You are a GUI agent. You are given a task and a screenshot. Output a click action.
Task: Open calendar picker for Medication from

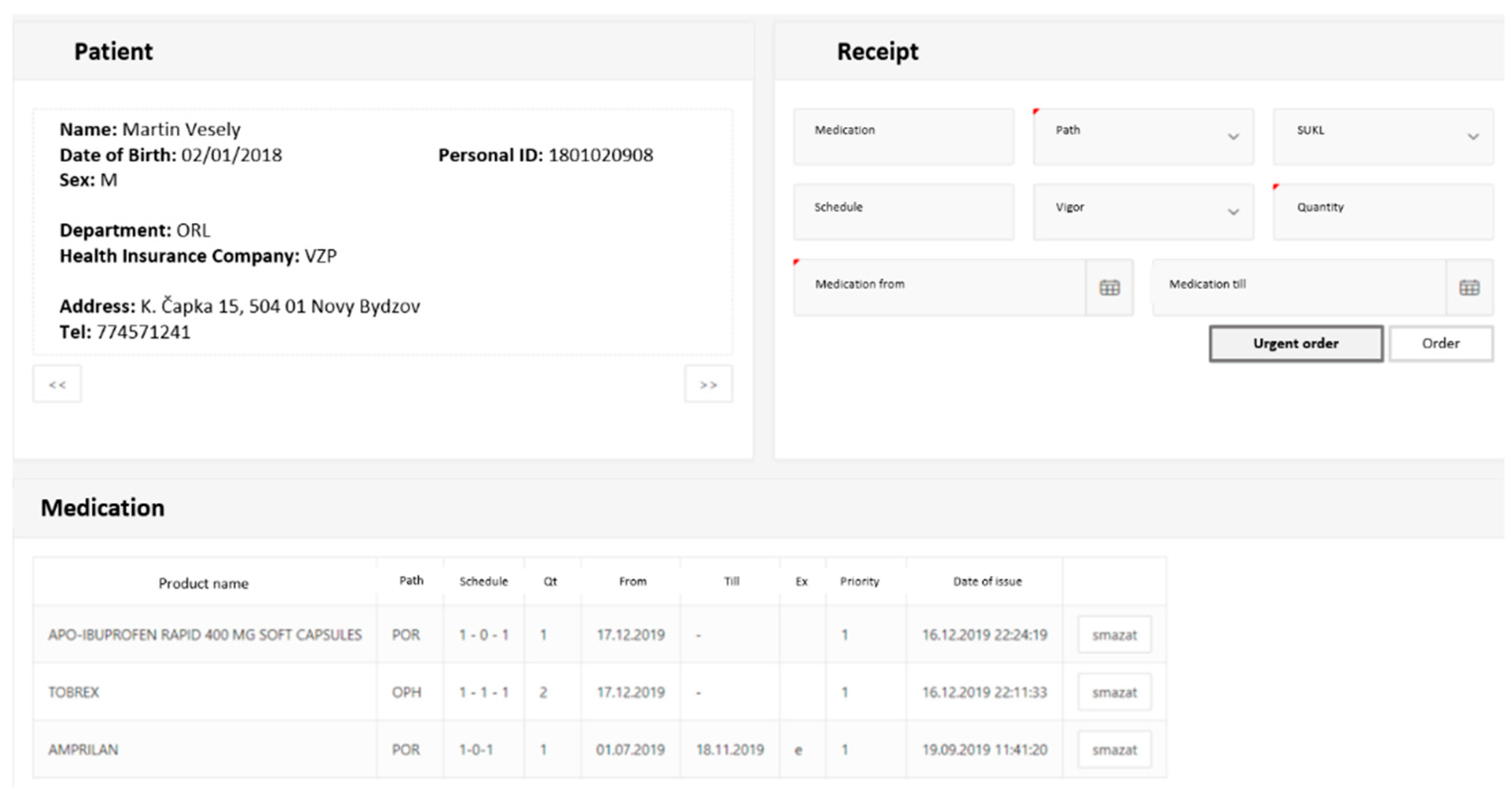[1109, 288]
